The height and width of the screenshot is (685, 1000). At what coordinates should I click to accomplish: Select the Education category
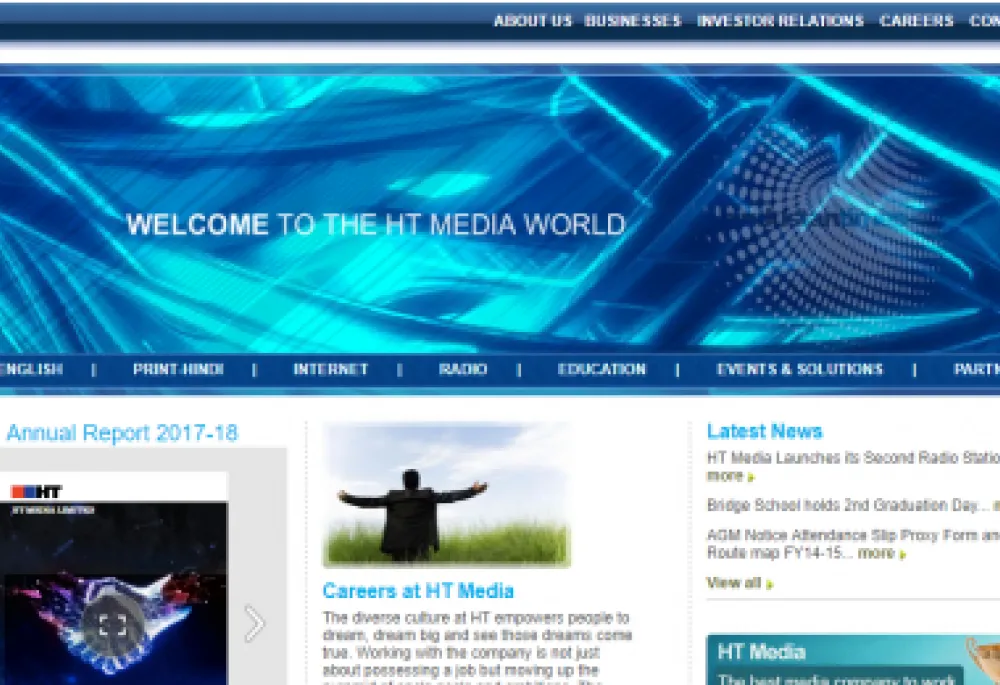pos(601,369)
